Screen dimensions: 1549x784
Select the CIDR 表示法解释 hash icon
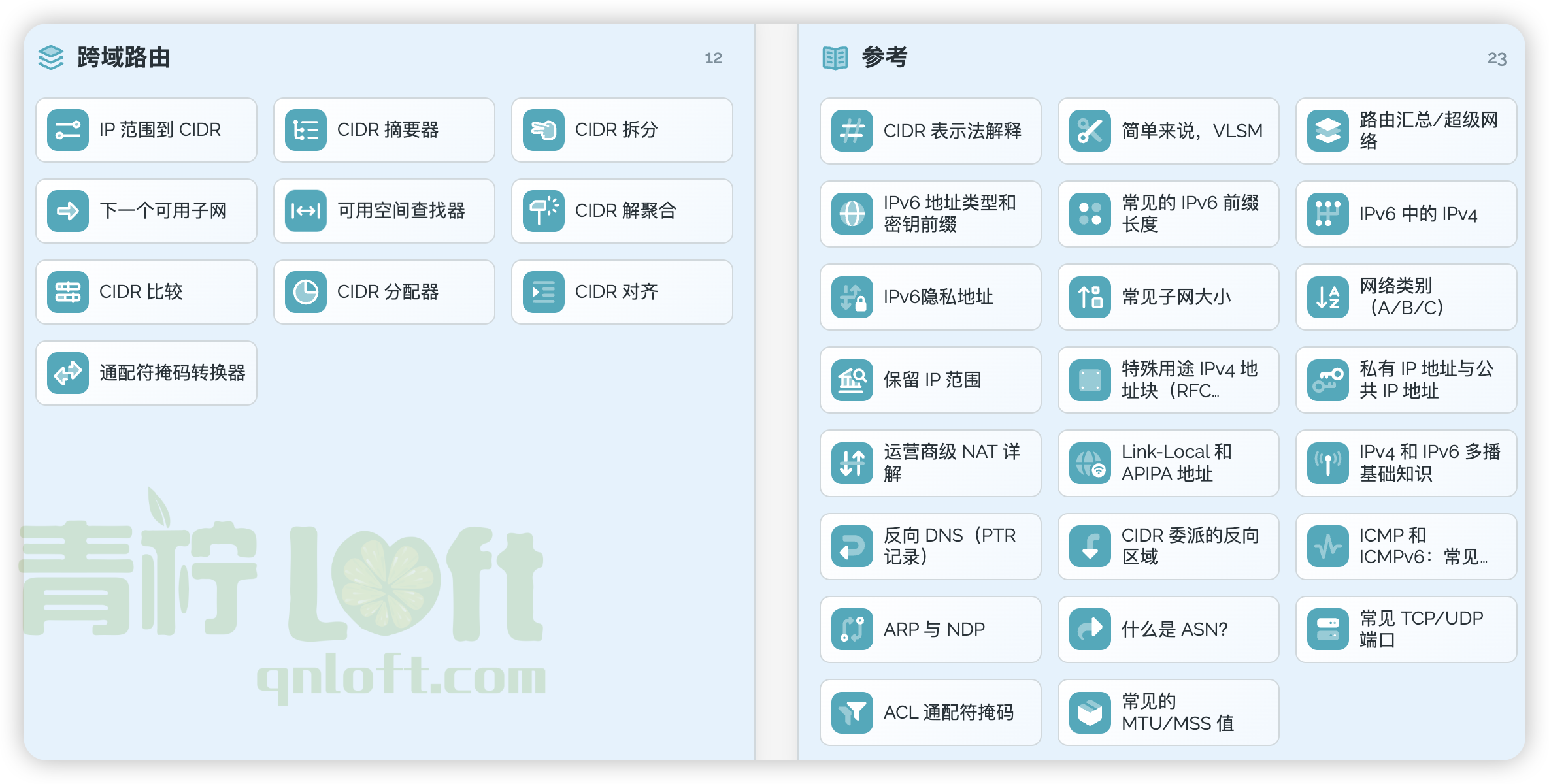point(850,131)
